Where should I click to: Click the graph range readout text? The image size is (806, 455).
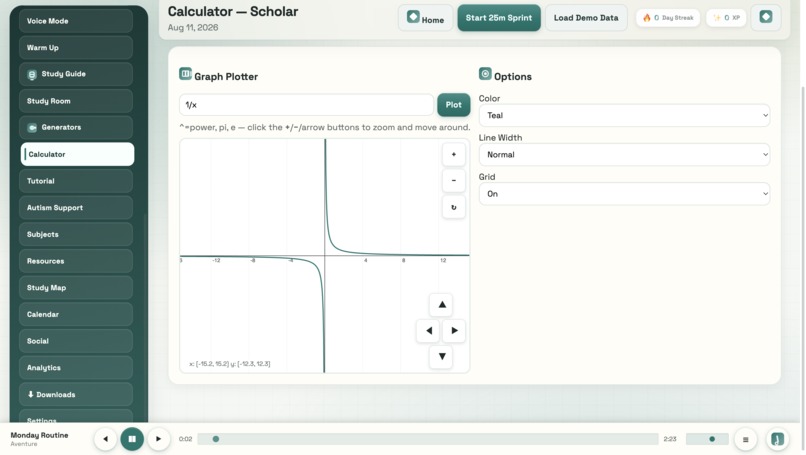tap(230, 363)
